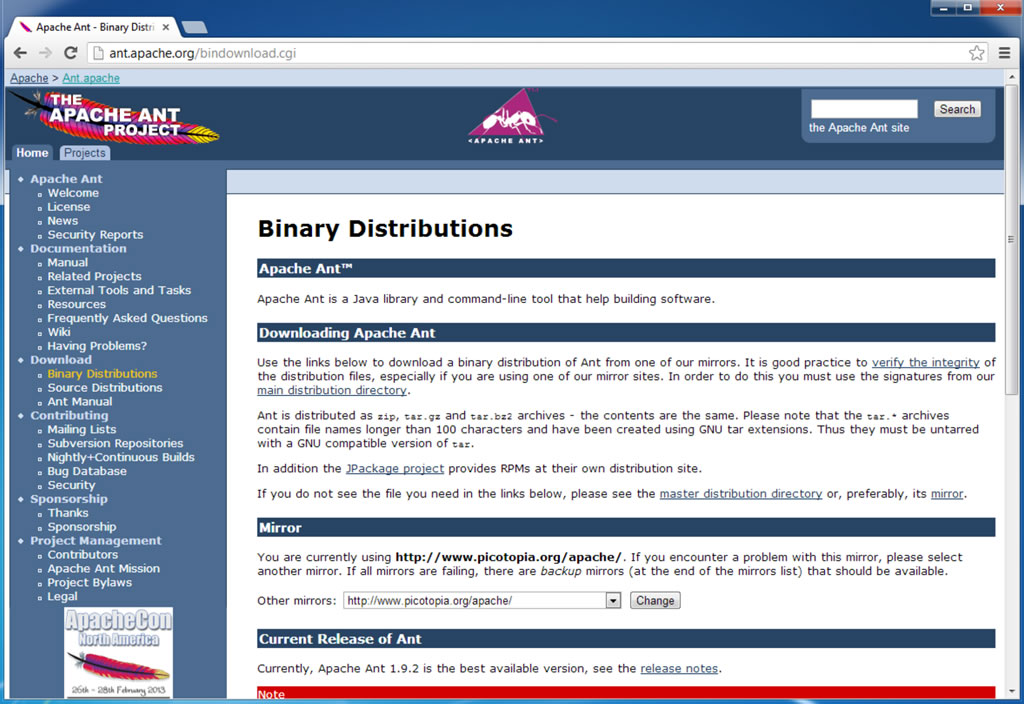This screenshot has width=1024, height=704.
Task: Open the Thanks sidebar link
Action: click(x=68, y=513)
